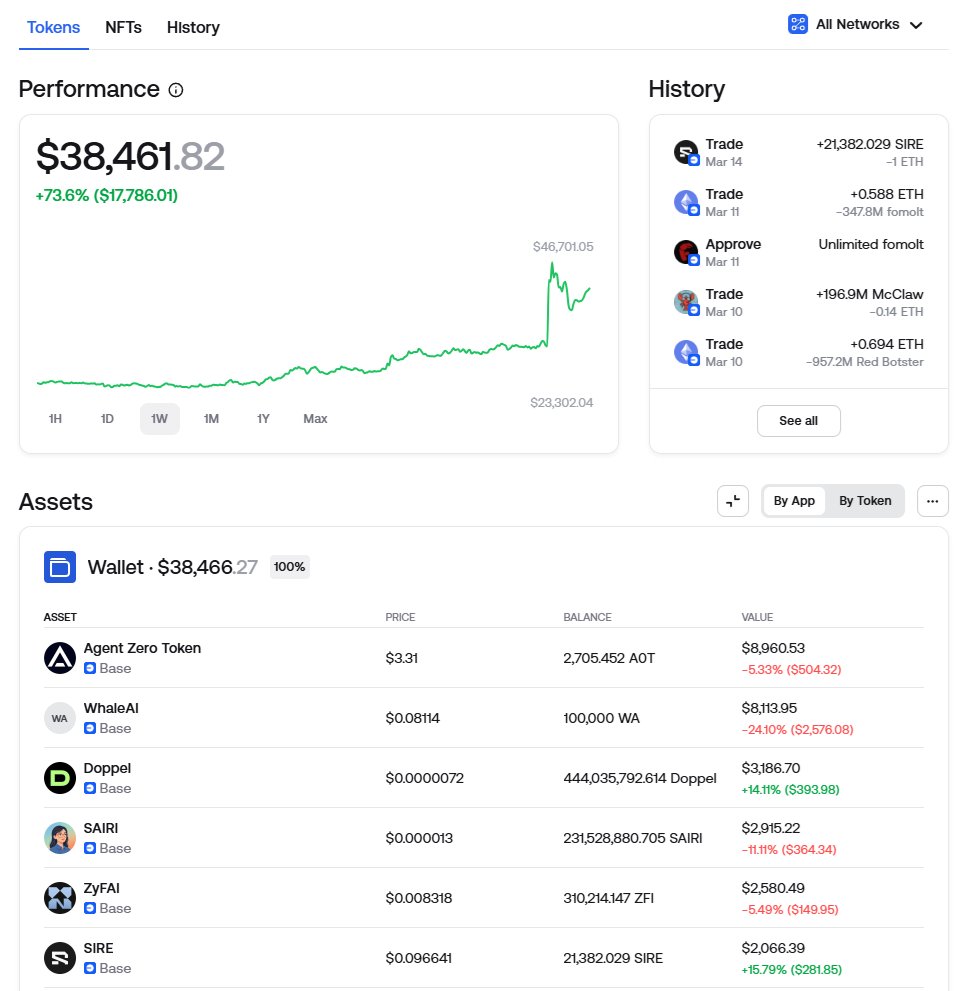Click the Approve fomolt token icon
The height and width of the screenshot is (991, 962).
(686, 252)
